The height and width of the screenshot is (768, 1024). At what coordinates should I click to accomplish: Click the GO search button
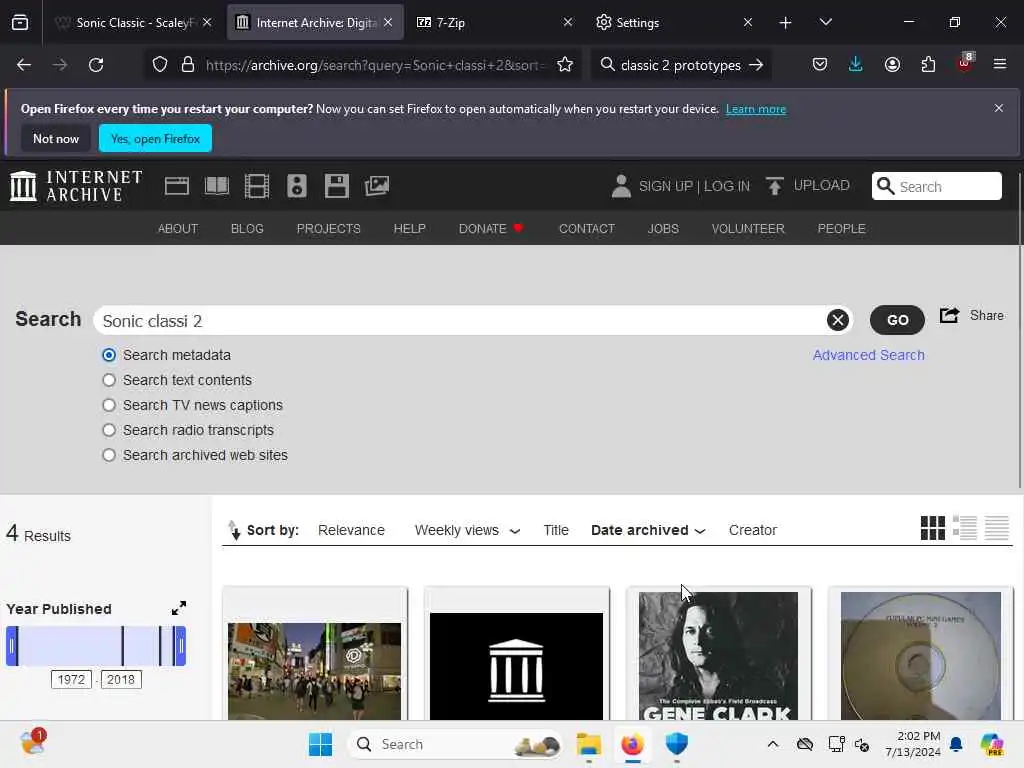pos(897,320)
